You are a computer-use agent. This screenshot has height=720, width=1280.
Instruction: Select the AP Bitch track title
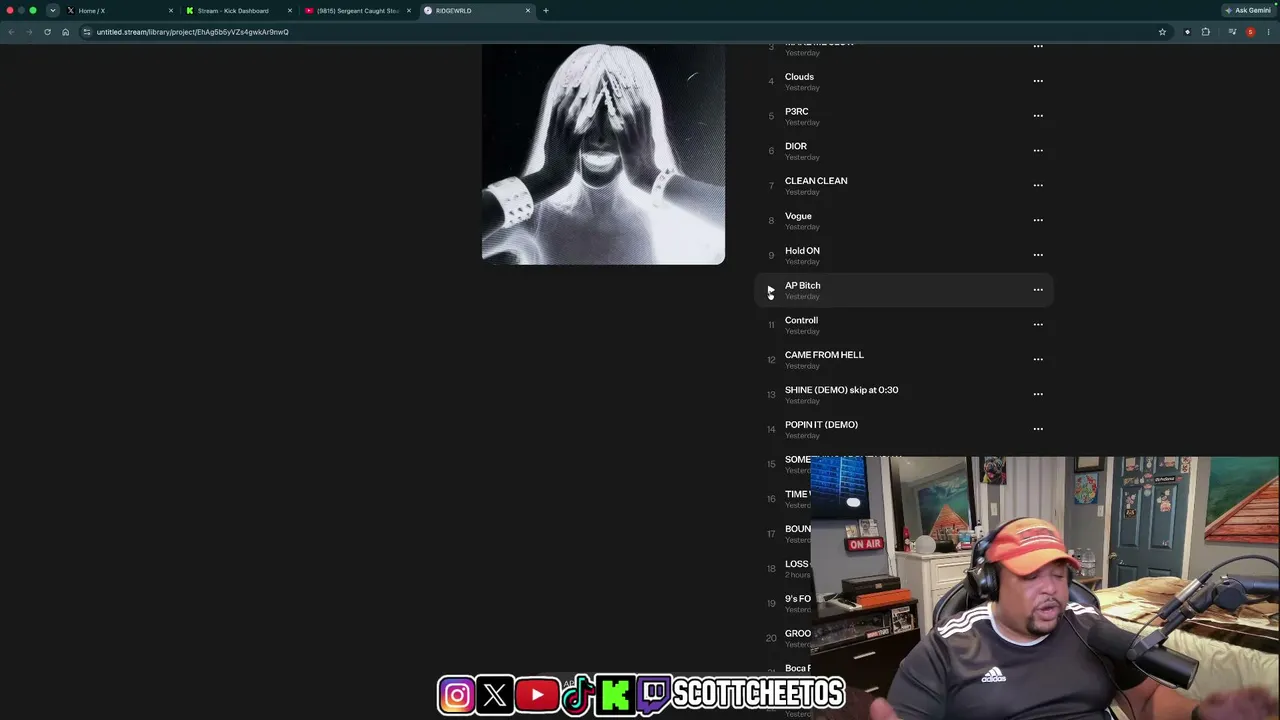click(803, 285)
